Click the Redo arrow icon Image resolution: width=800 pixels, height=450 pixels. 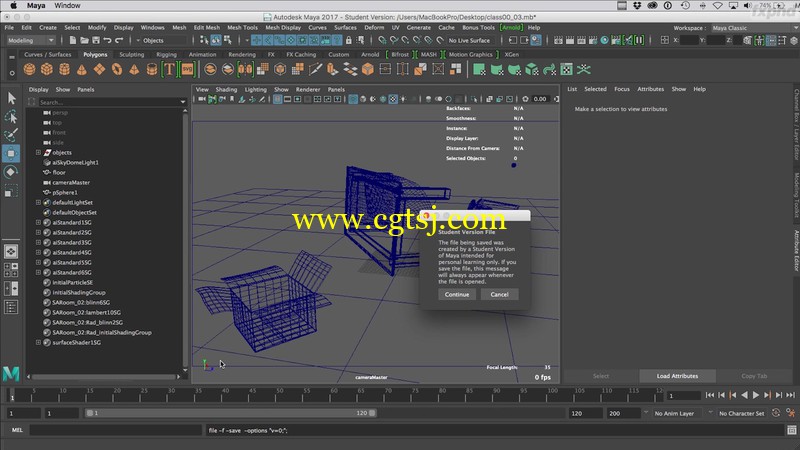pyautogui.click(x=119, y=40)
